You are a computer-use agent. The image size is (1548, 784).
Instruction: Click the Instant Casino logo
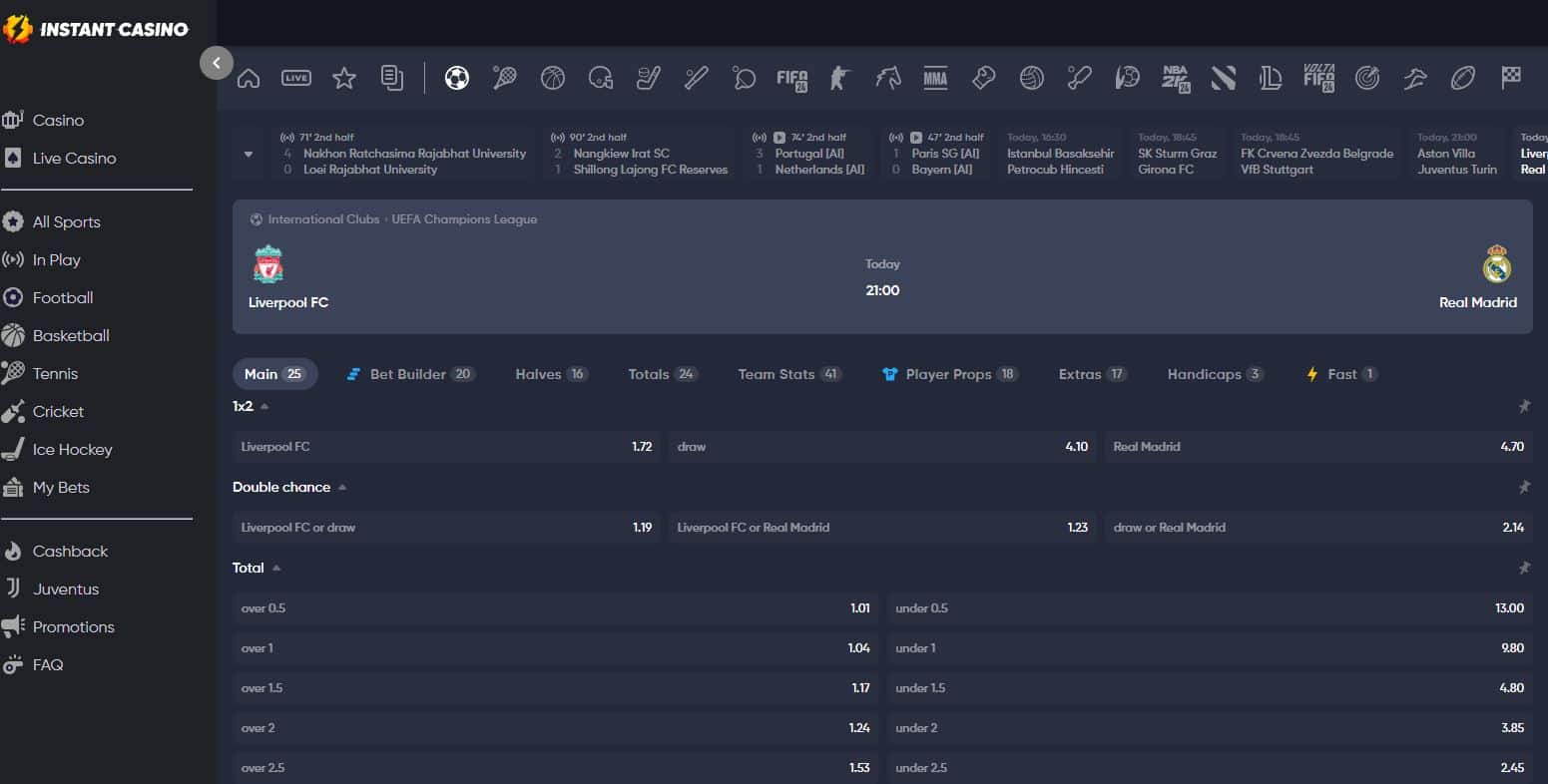pos(96,29)
